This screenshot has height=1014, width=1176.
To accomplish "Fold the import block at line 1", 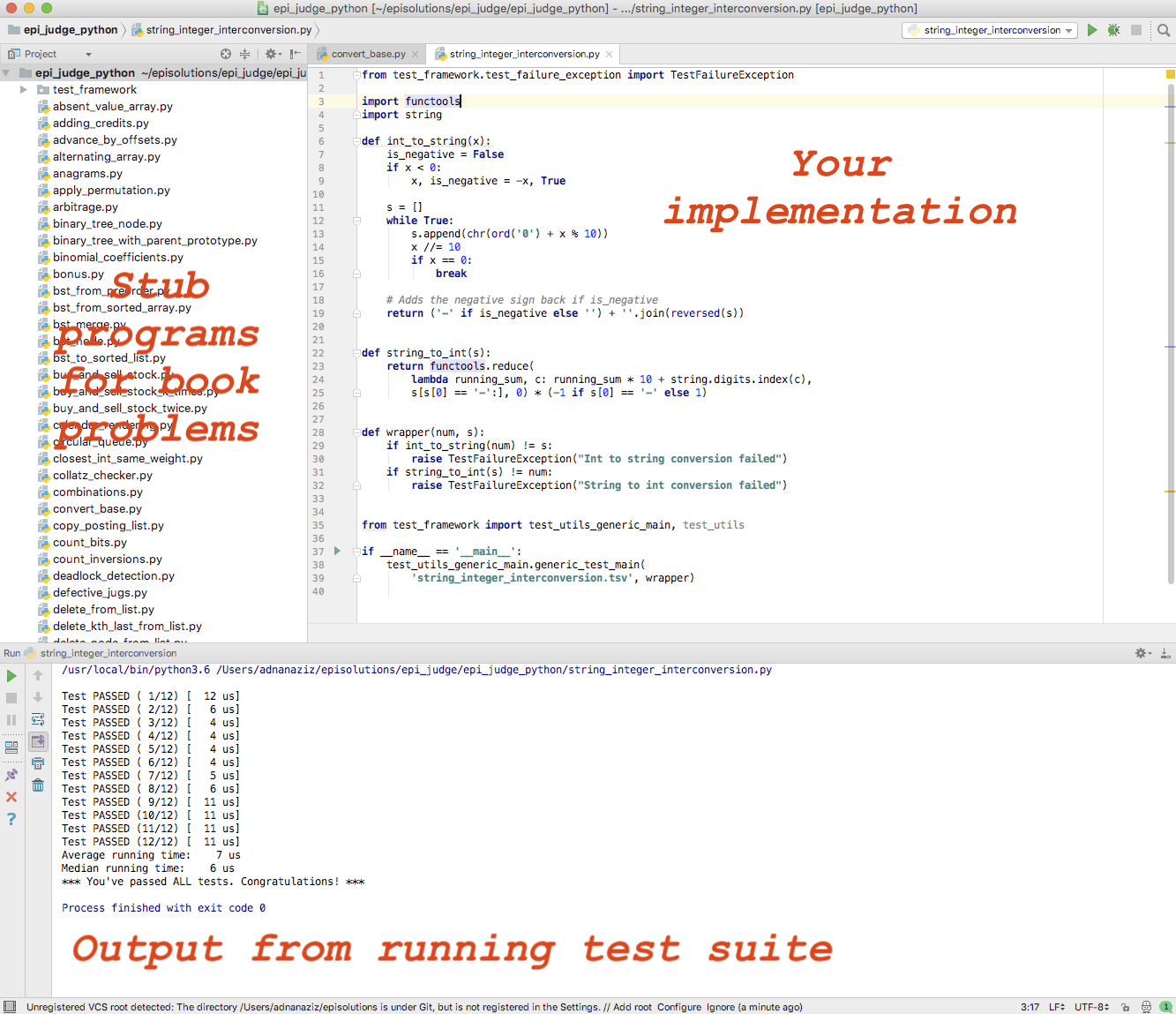I will coord(356,75).
